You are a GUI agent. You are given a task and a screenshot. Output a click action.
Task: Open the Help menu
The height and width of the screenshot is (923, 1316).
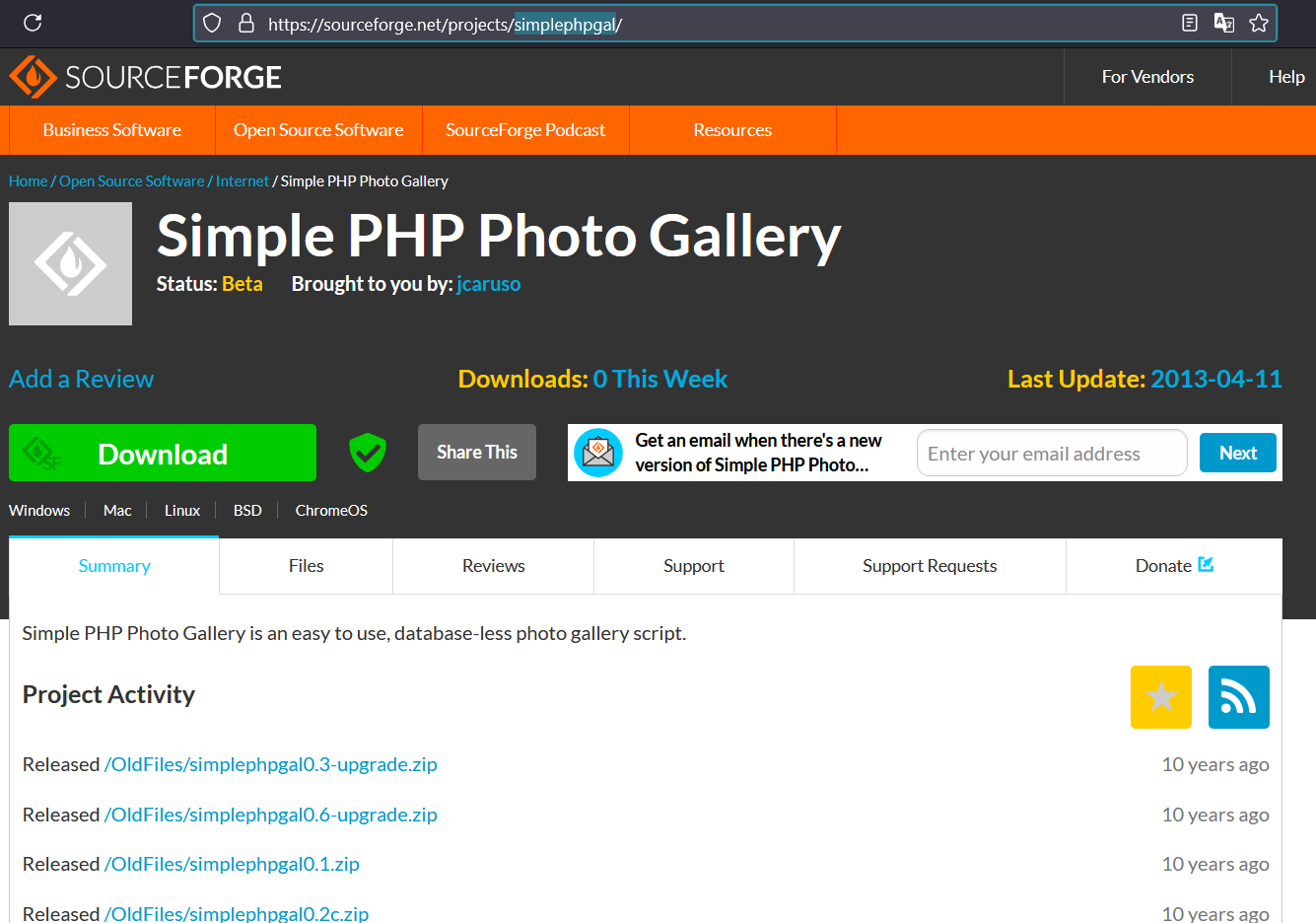click(x=1286, y=77)
